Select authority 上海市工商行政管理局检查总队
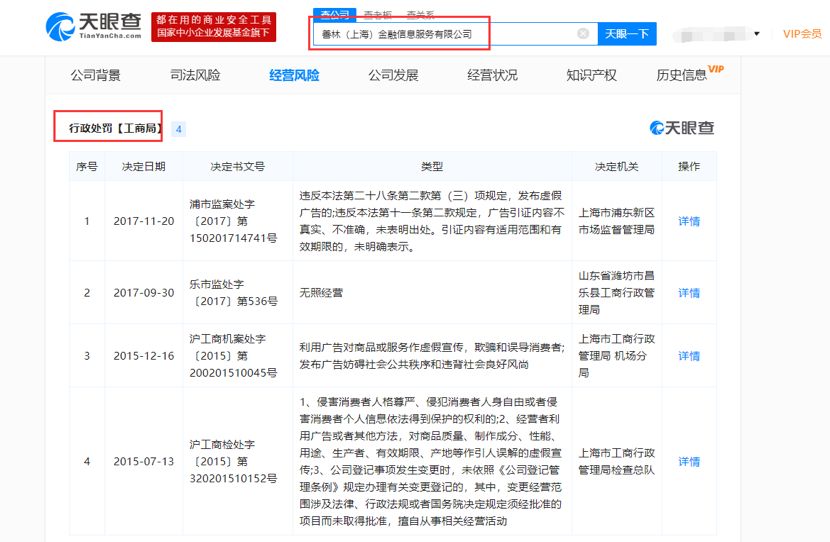 [x=616, y=462]
